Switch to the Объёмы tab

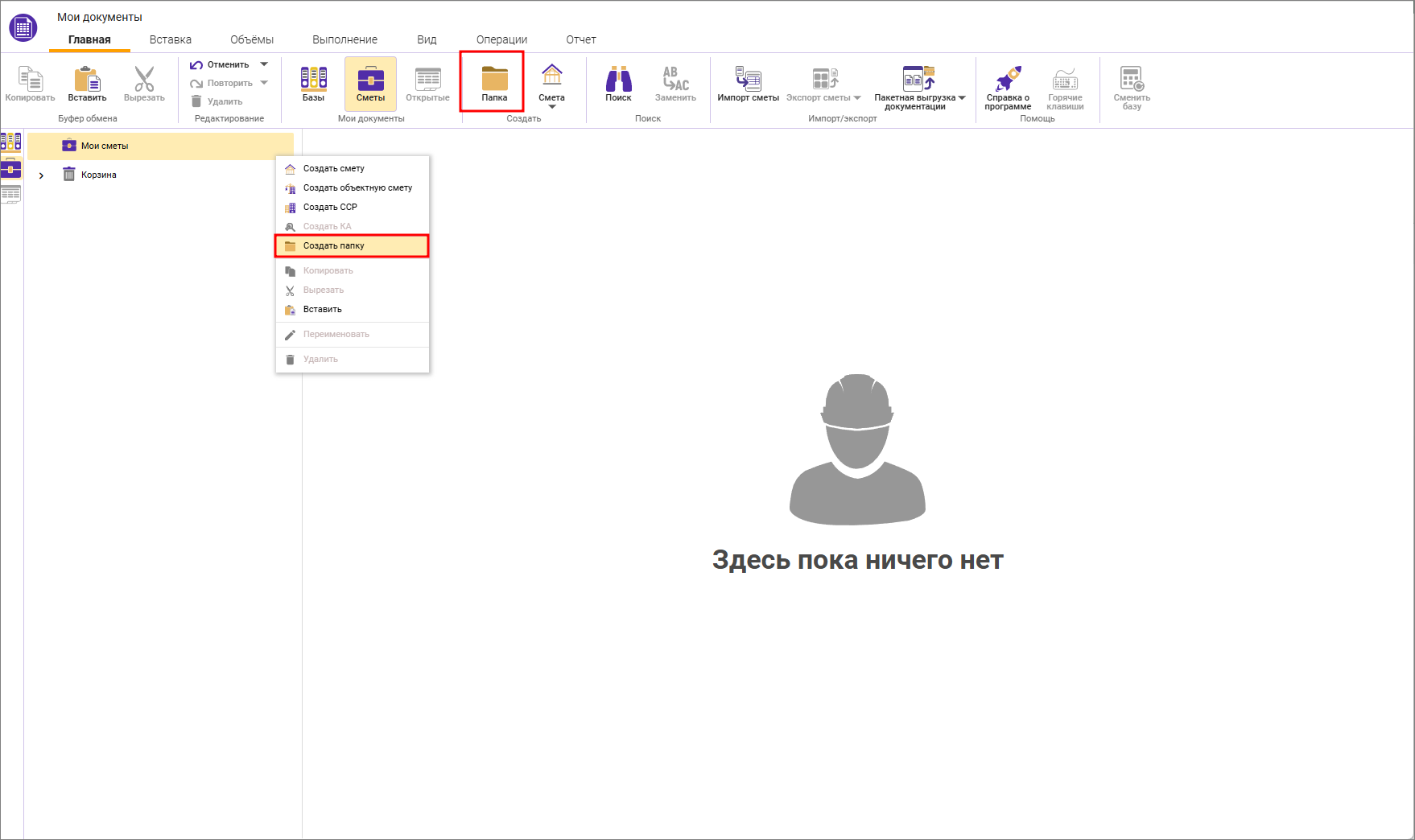(x=252, y=39)
